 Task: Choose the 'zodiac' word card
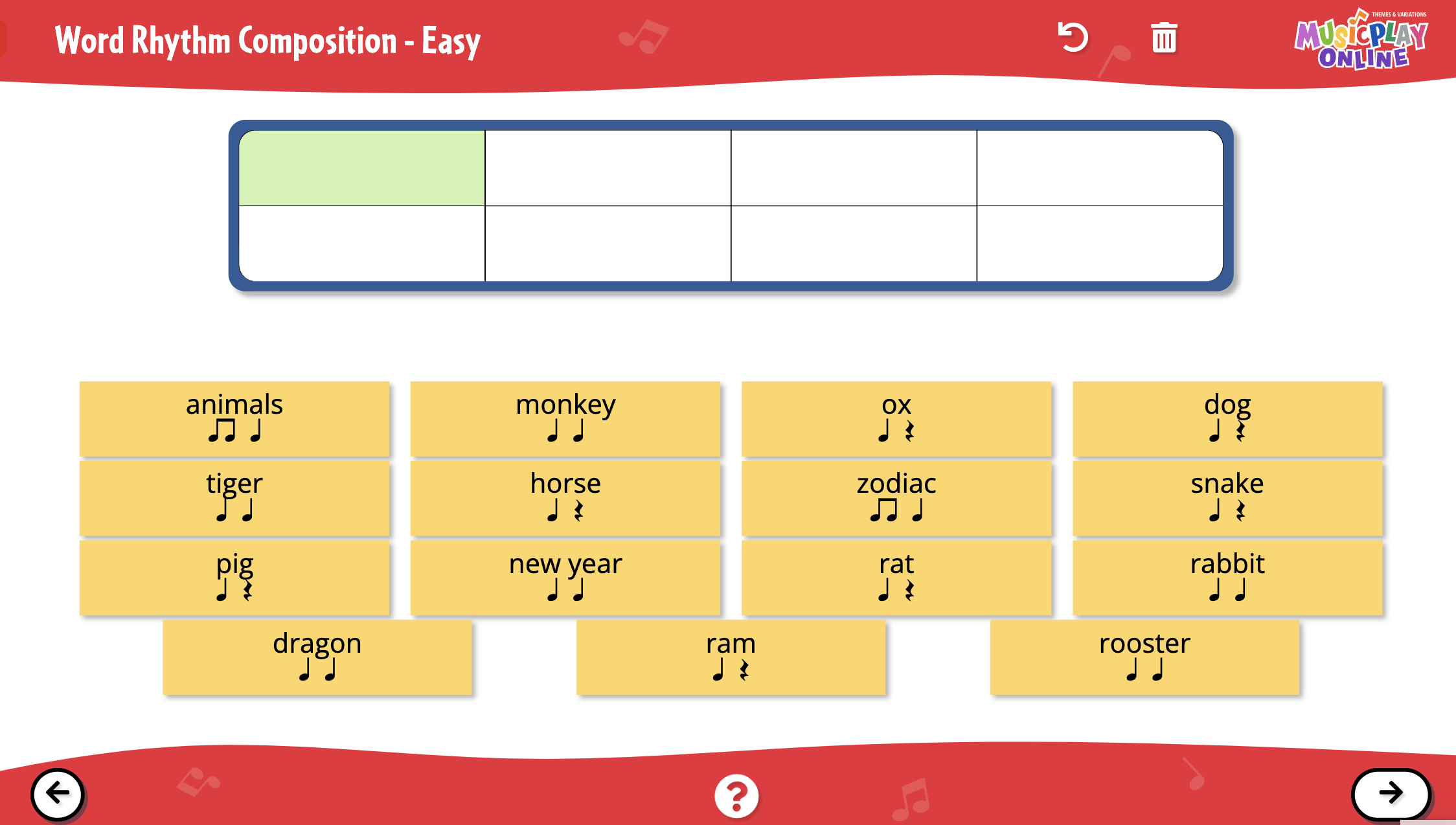click(x=896, y=498)
